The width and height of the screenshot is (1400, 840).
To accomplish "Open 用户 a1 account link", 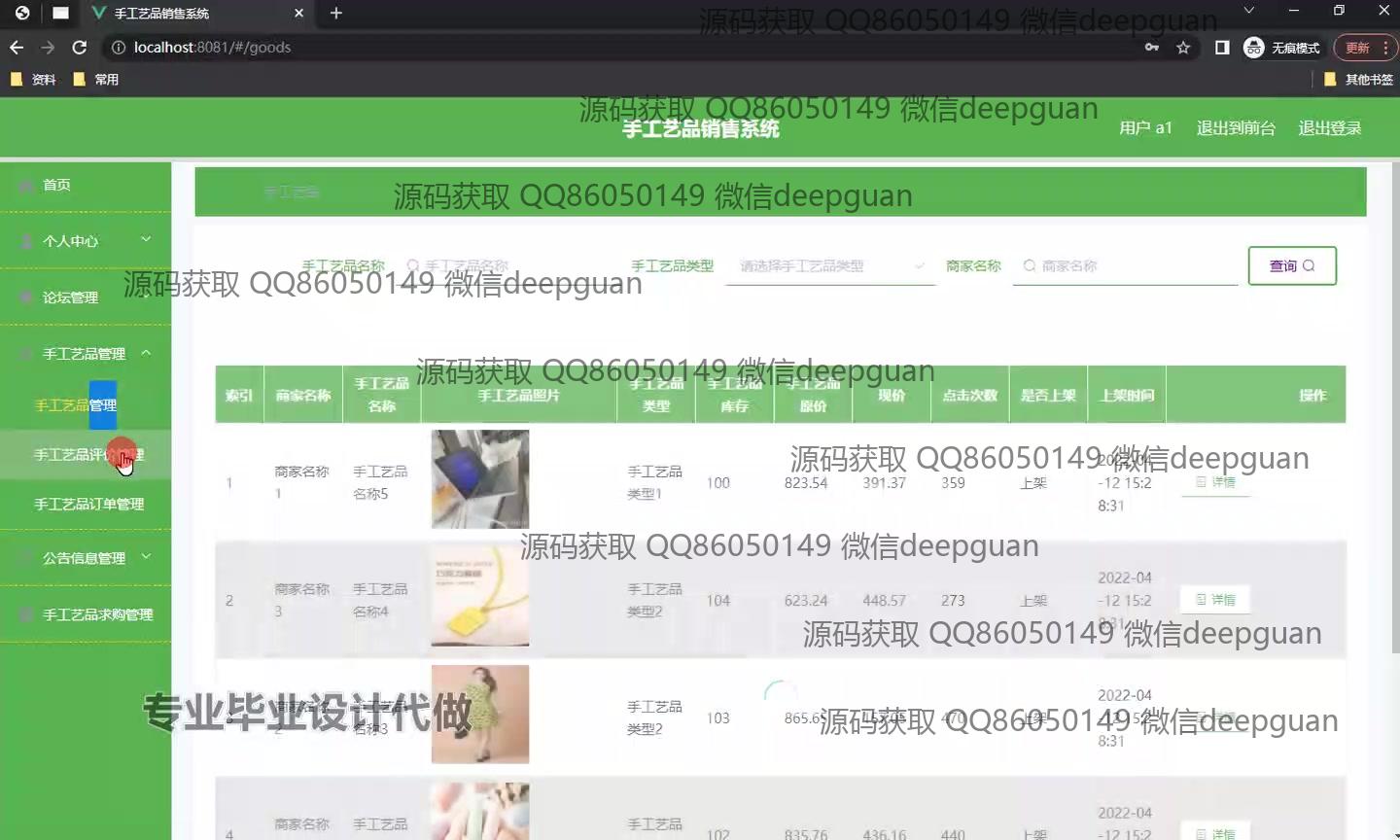I will point(1145,128).
